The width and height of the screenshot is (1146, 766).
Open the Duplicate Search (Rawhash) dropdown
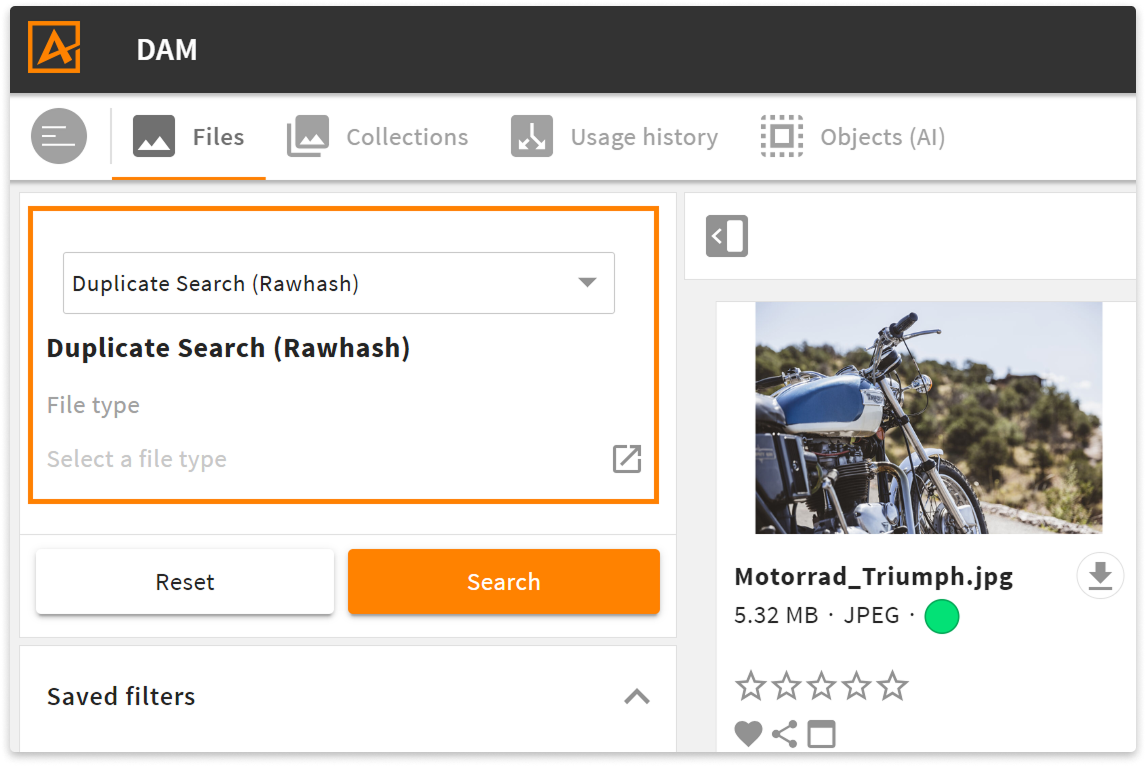point(339,283)
